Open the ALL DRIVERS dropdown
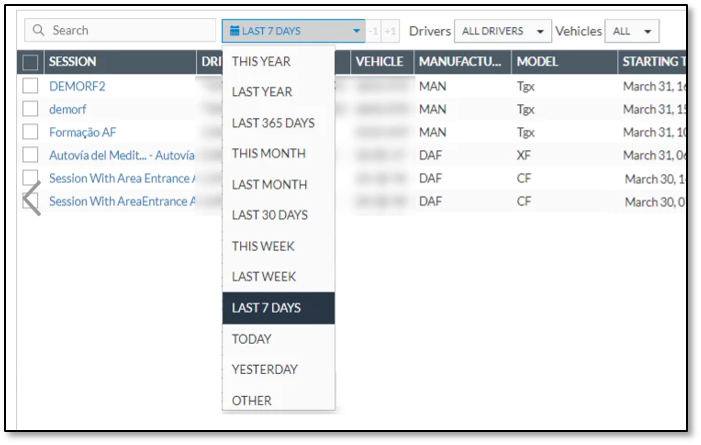Screen dimensions: 701x445 click(x=503, y=31)
